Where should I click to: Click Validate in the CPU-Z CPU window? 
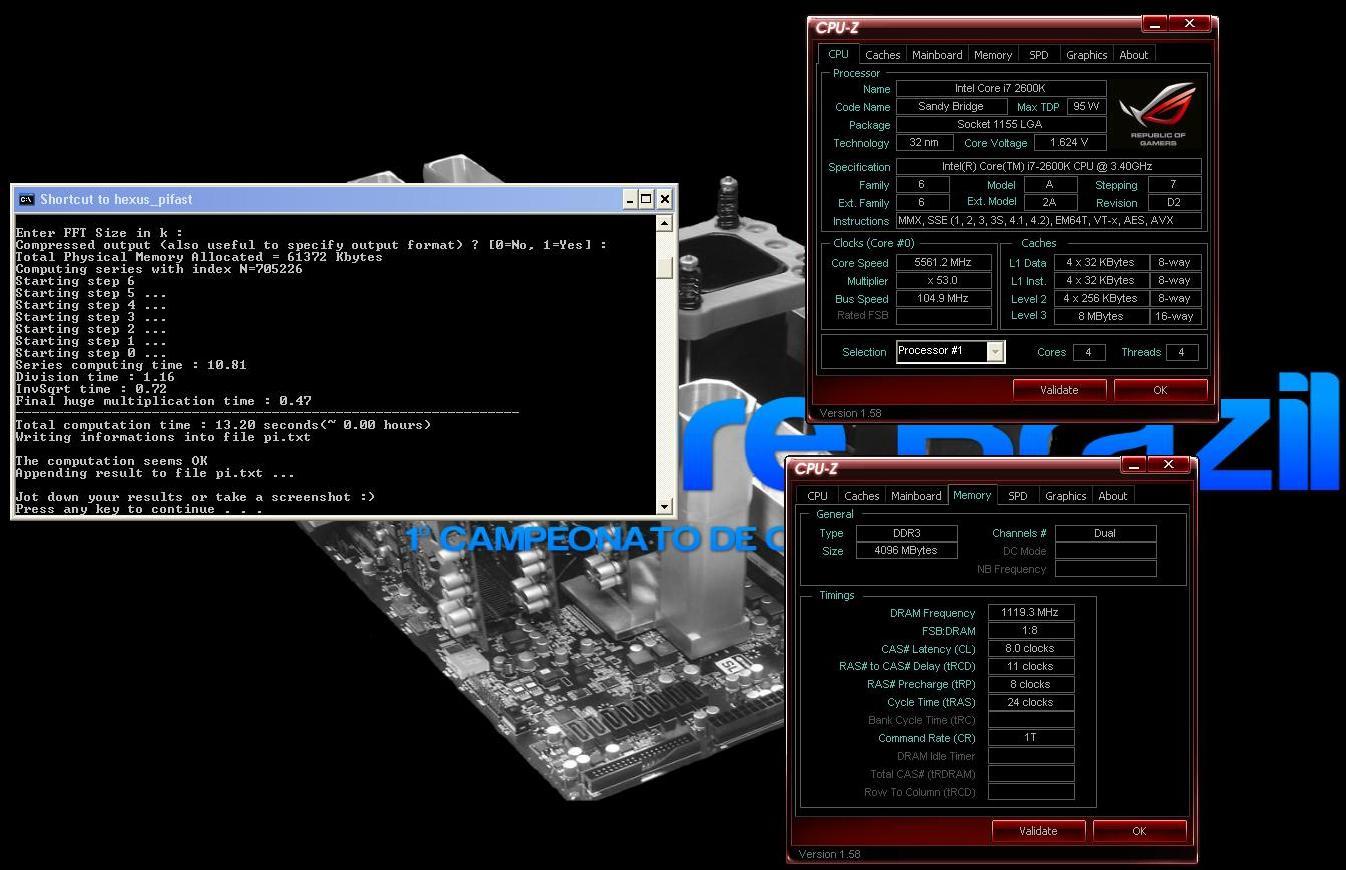pyautogui.click(x=1059, y=390)
